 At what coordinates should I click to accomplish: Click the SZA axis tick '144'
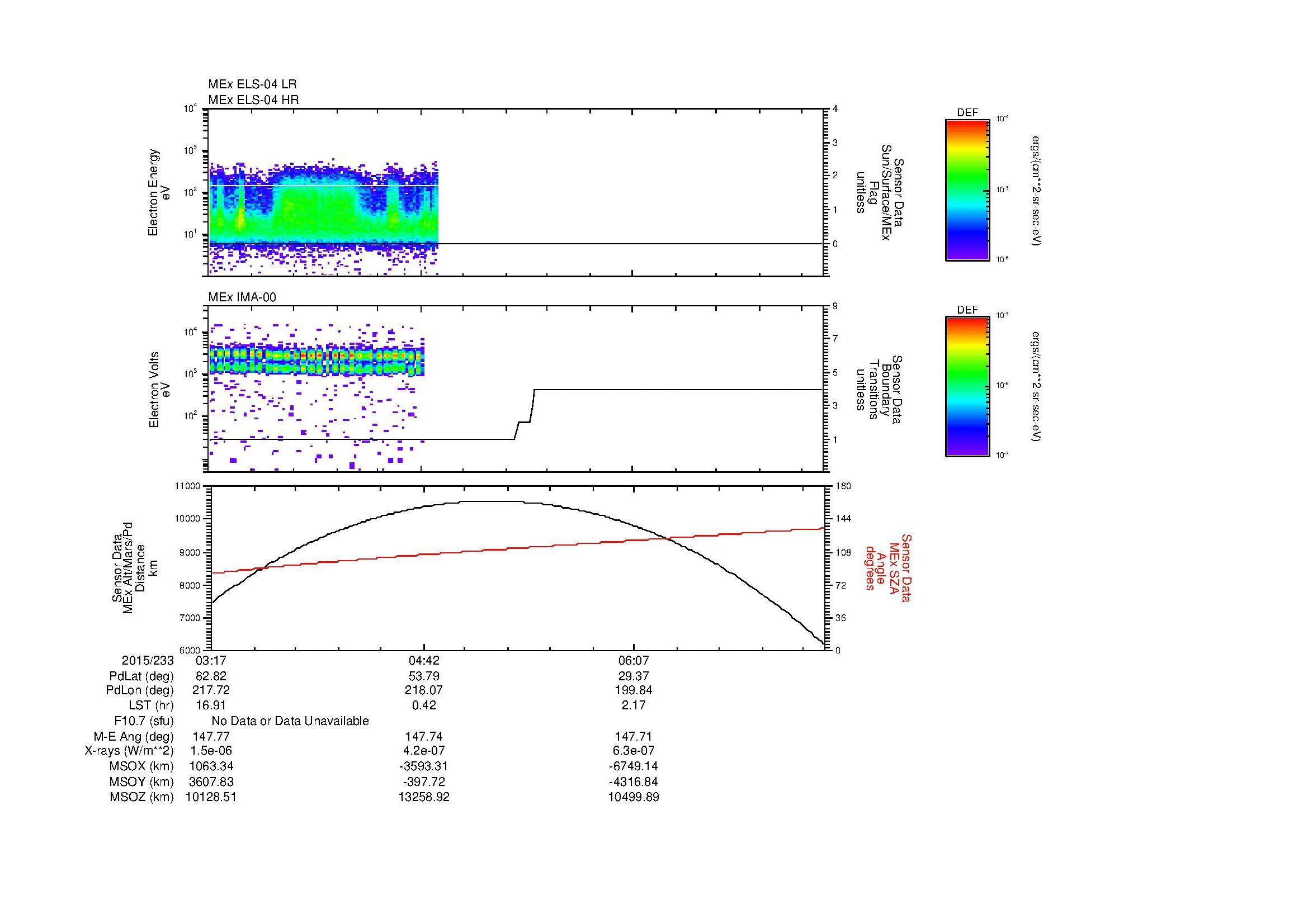[x=842, y=519]
